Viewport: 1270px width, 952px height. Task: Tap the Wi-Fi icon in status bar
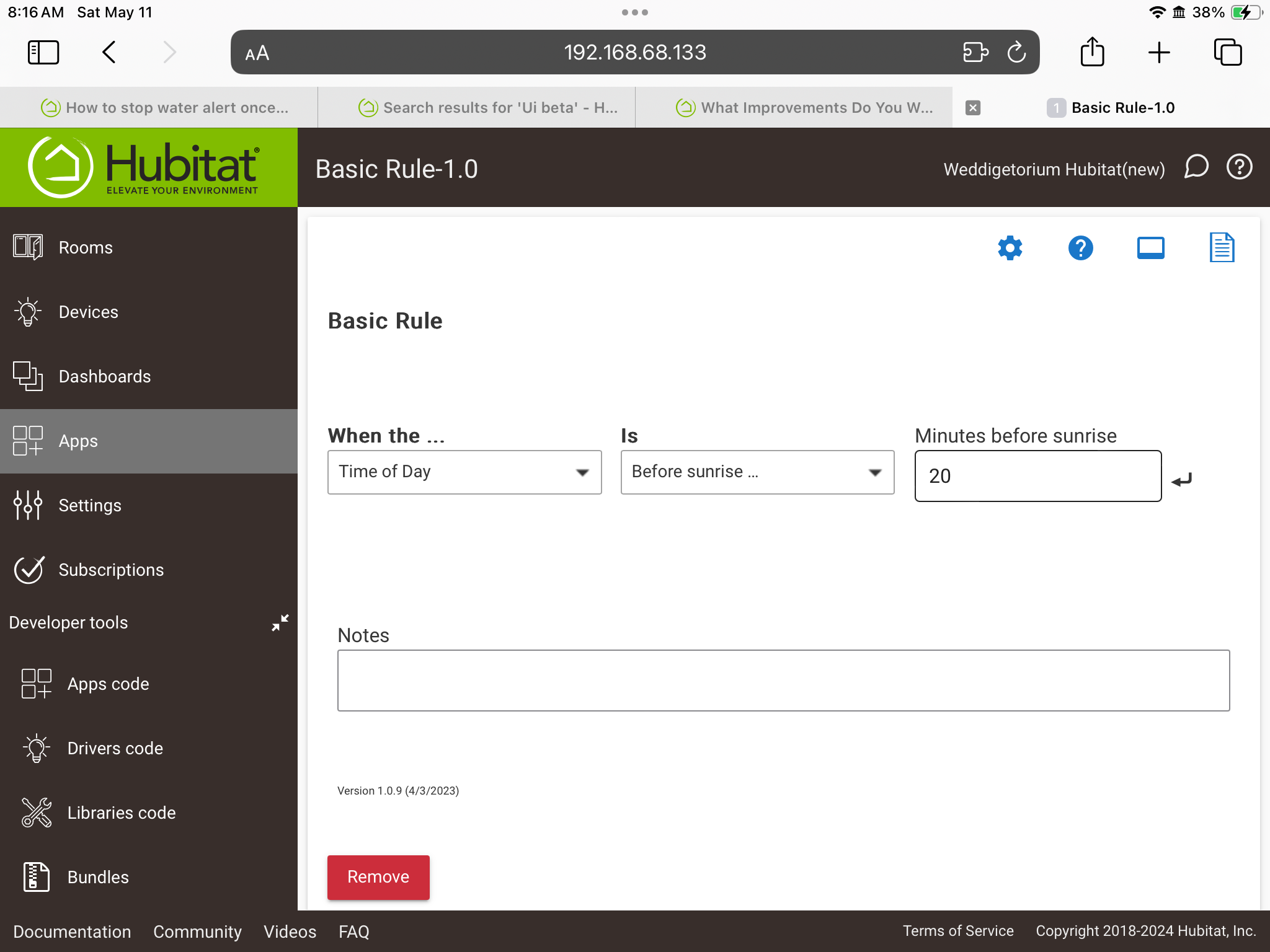click(1157, 12)
